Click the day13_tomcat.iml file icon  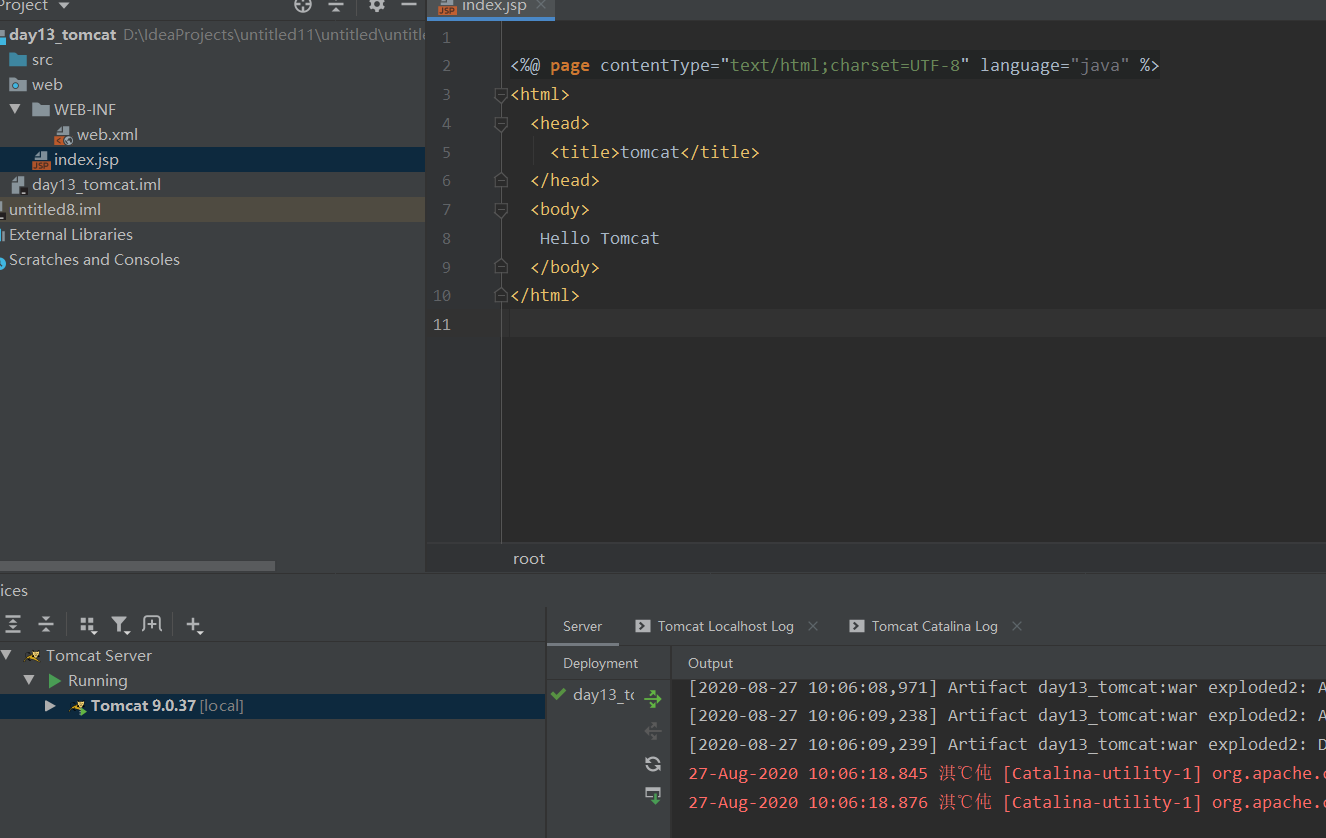[18, 185]
